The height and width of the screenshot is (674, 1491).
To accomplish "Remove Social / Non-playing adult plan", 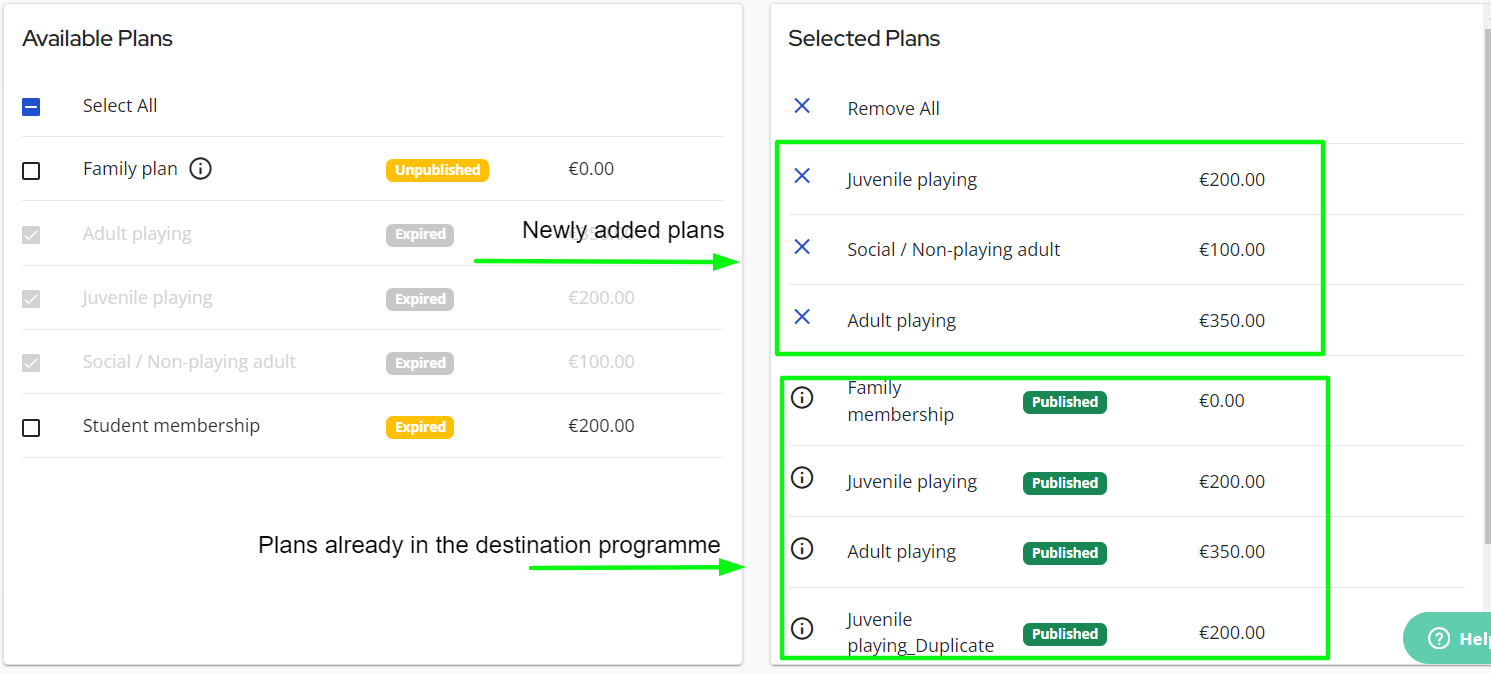I will [802, 246].
